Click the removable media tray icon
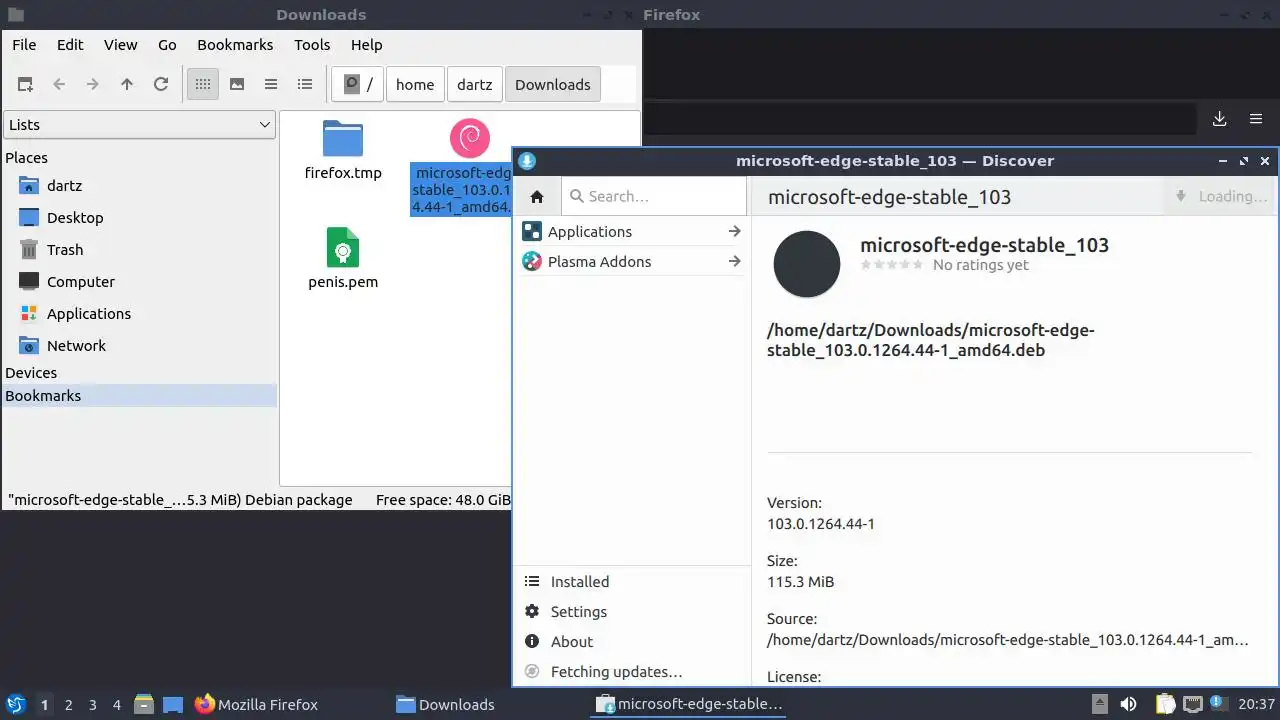1280x720 pixels. pos(1100,704)
